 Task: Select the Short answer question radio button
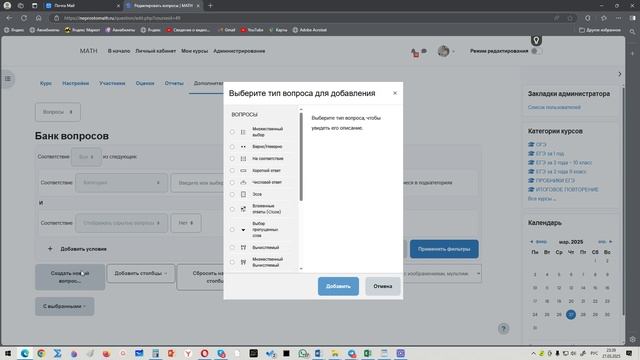[232, 171]
